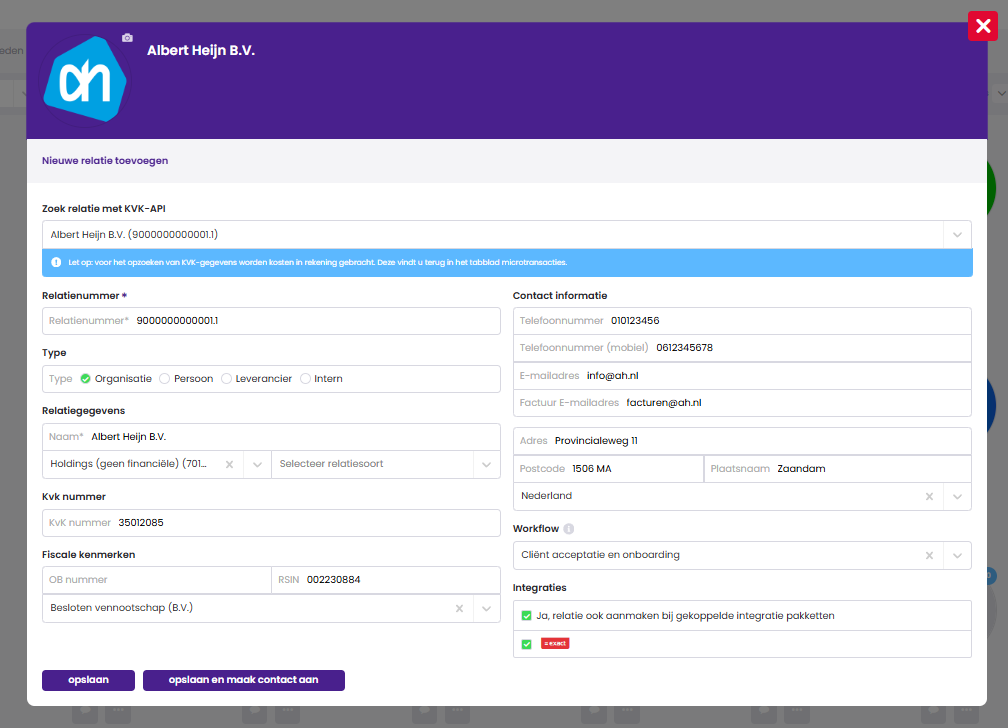Viewport: 1008px width, 728px height.
Task: Click the camera icon to change logo
Action: (127, 38)
